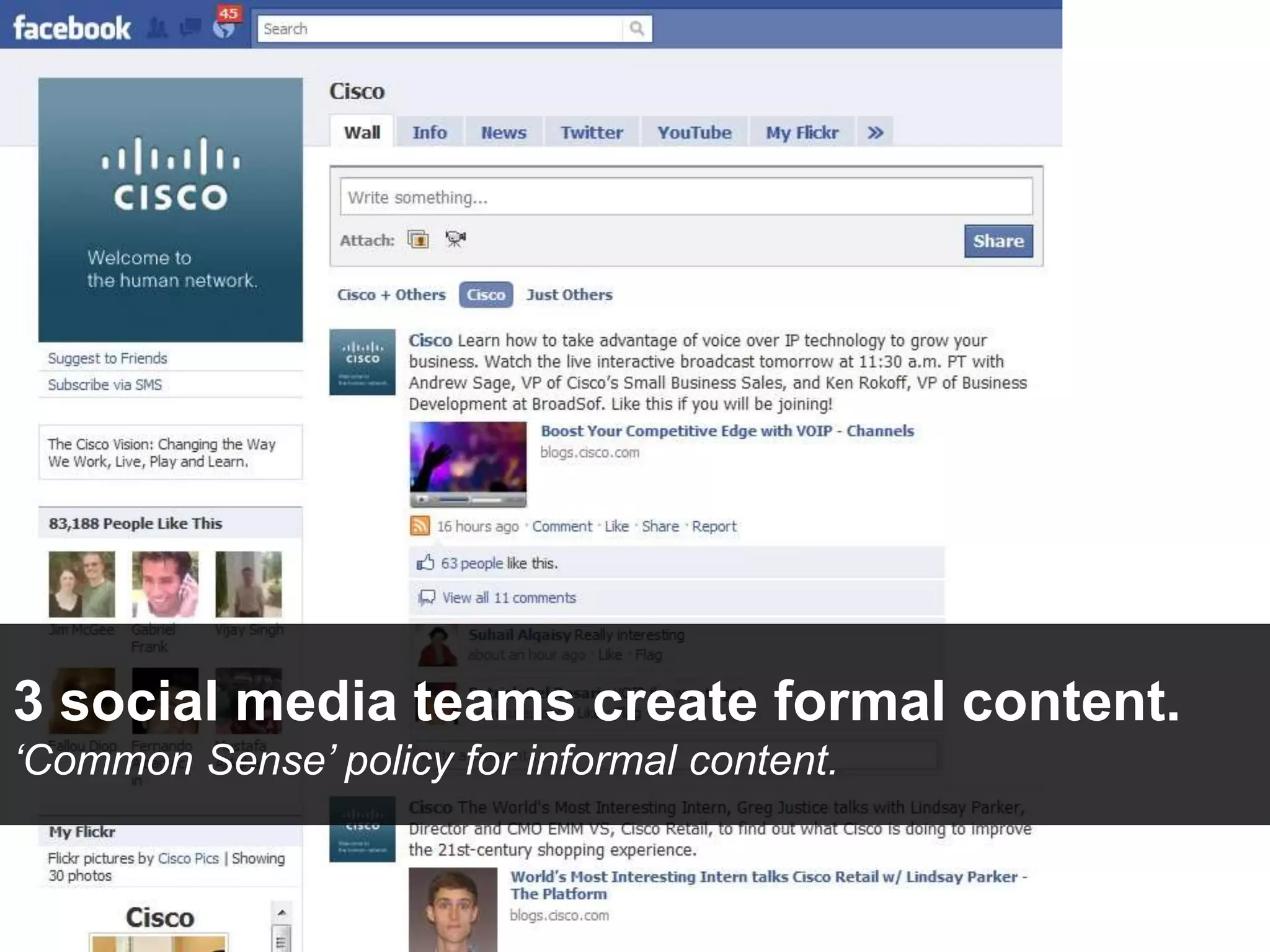Click the thumbs-up icon beside 63 people

click(x=425, y=563)
